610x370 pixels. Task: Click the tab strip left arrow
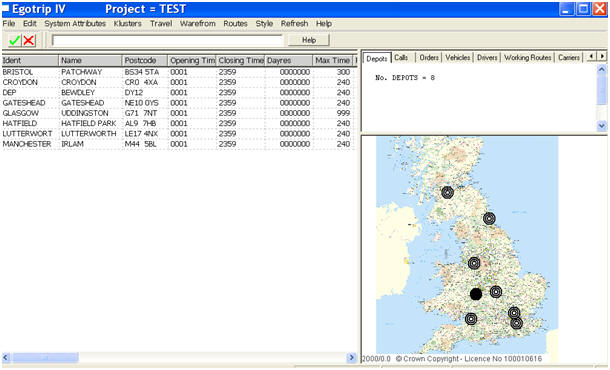pos(592,56)
